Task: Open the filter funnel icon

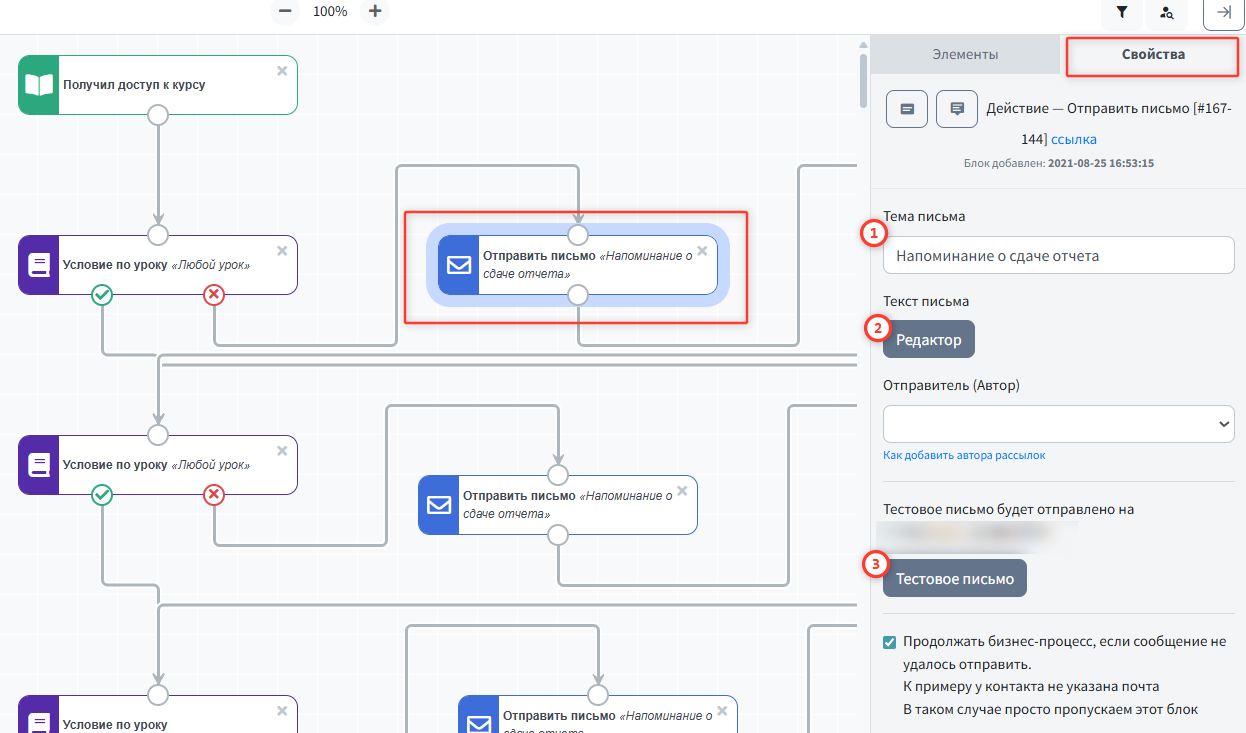Action: point(1122,13)
